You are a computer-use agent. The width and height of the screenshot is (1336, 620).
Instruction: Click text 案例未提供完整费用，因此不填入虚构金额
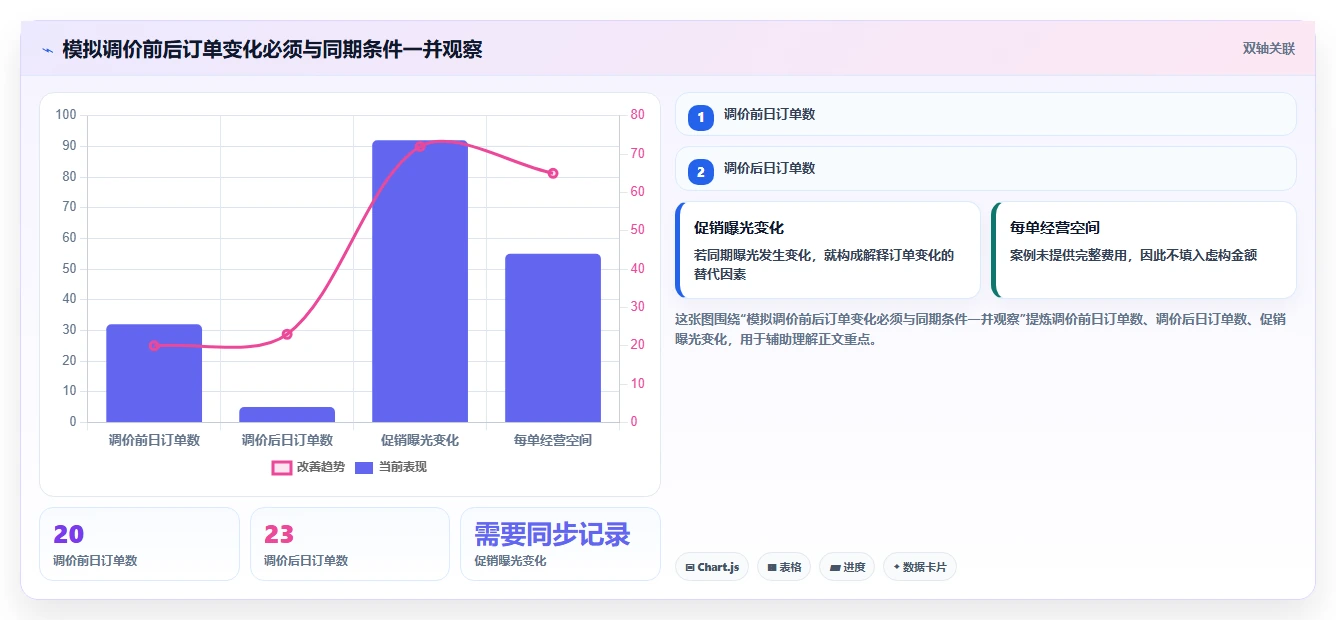point(1133,255)
